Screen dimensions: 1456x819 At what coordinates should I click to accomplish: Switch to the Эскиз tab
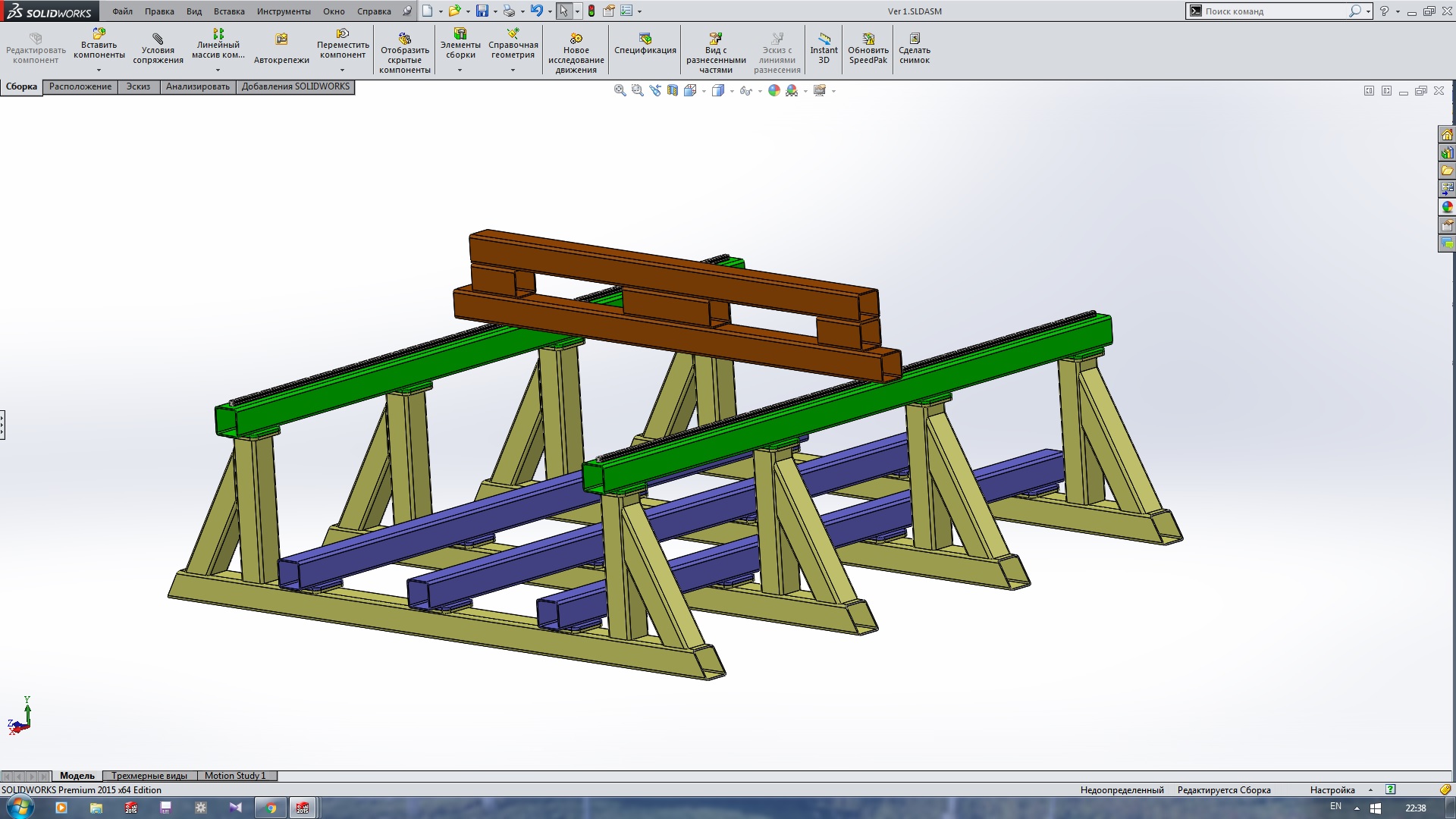tap(138, 86)
